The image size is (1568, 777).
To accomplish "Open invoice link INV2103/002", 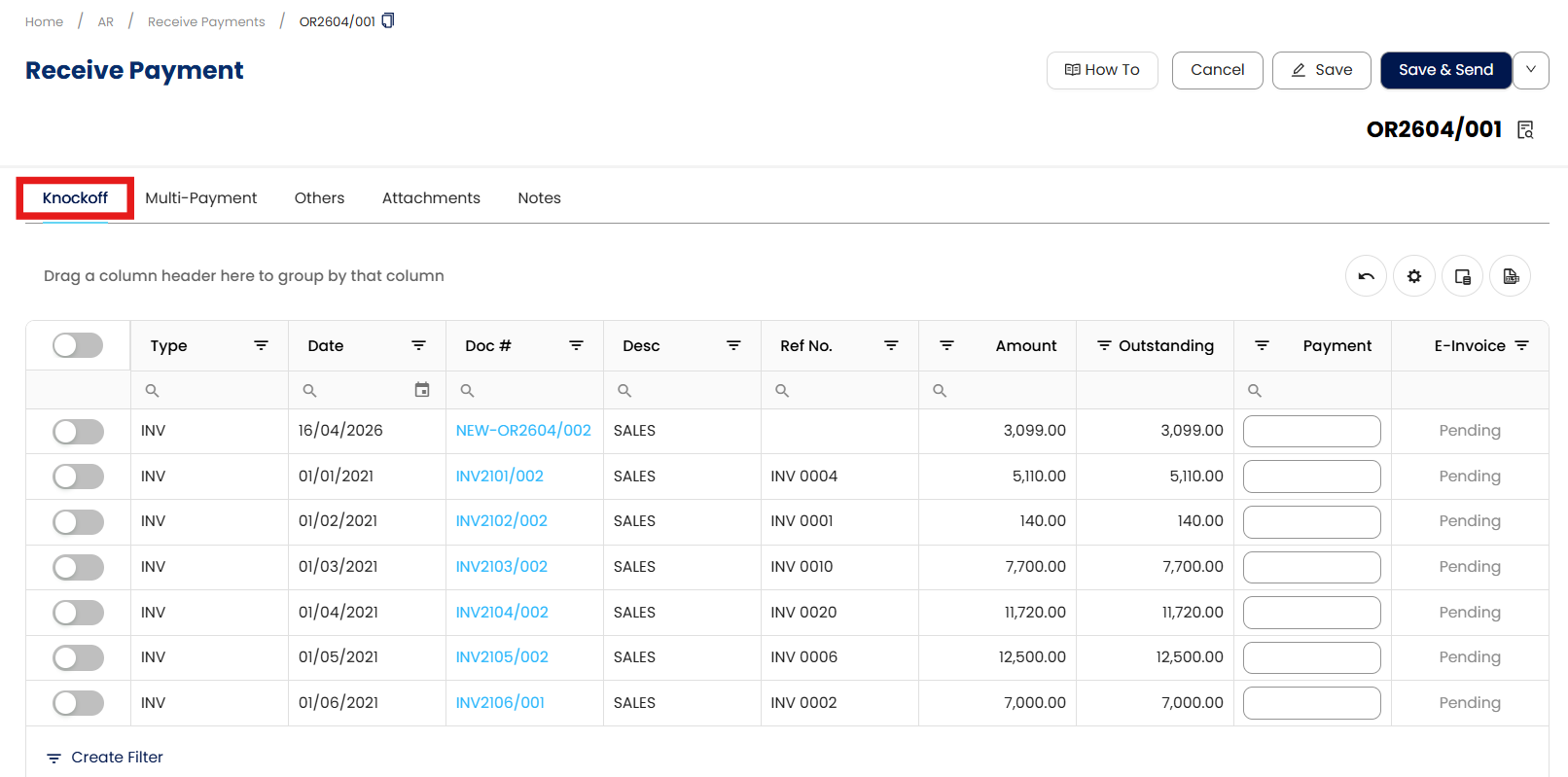I will tap(501, 567).
